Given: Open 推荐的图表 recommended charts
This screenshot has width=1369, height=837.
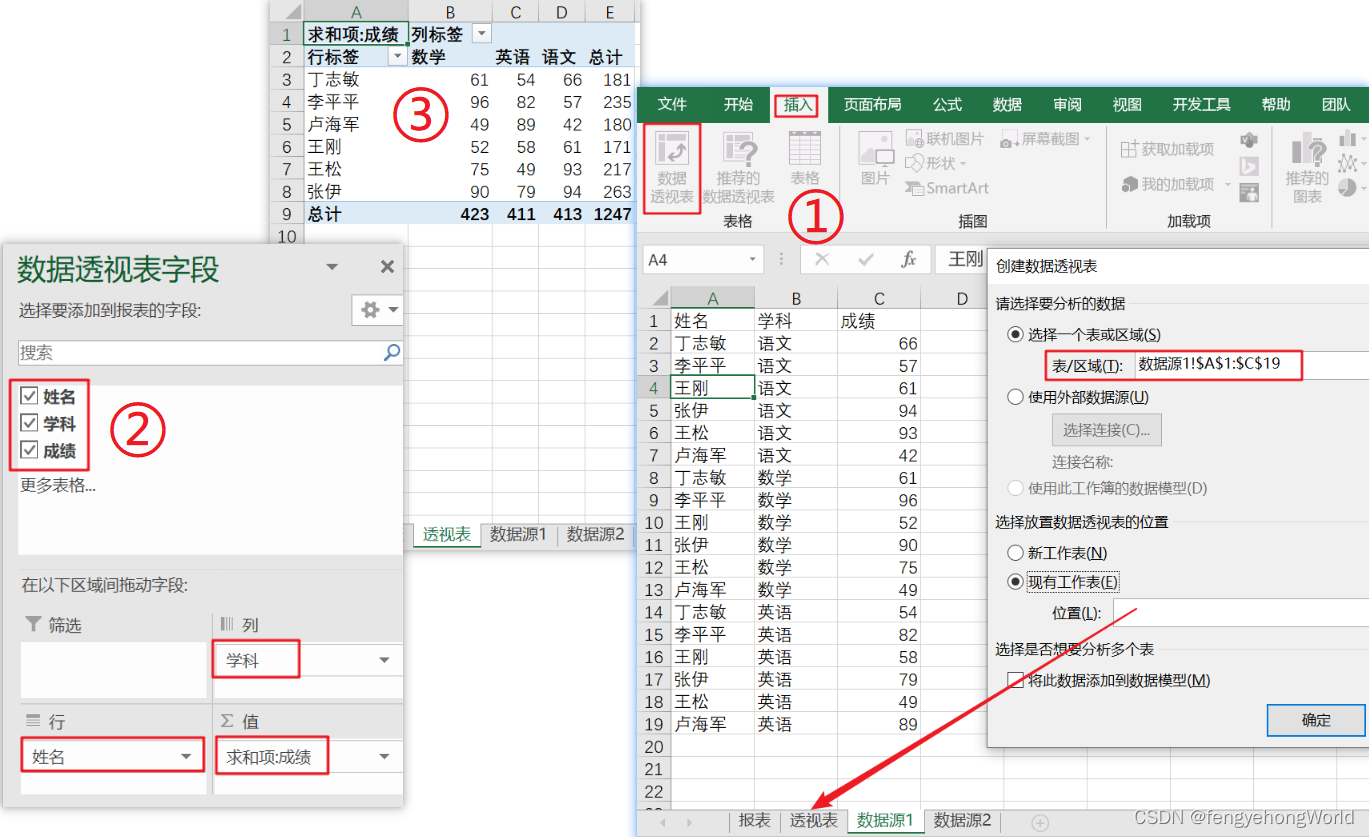Looking at the screenshot, I should (x=1307, y=167).
